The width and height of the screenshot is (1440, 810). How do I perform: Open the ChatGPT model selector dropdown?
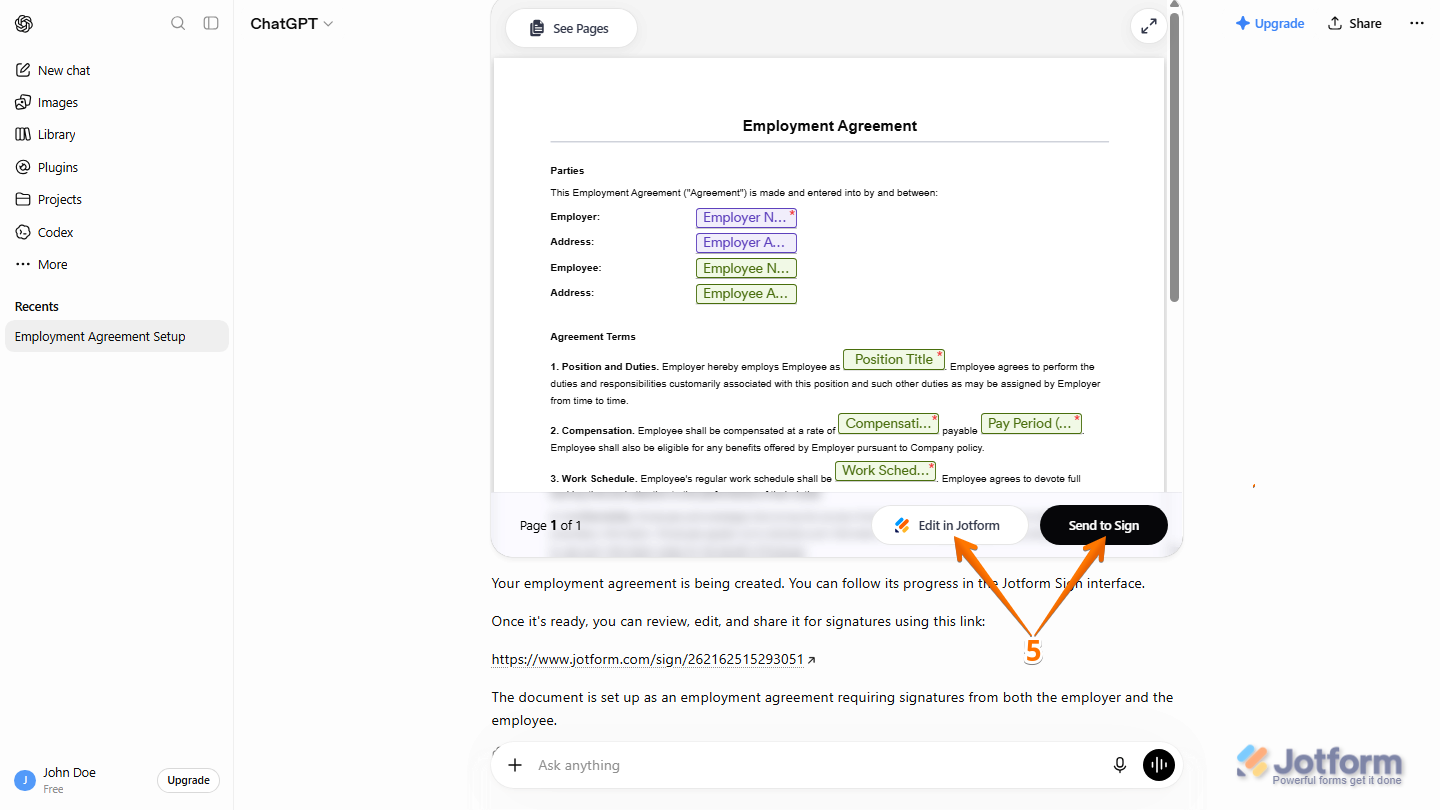pos(291,23)
